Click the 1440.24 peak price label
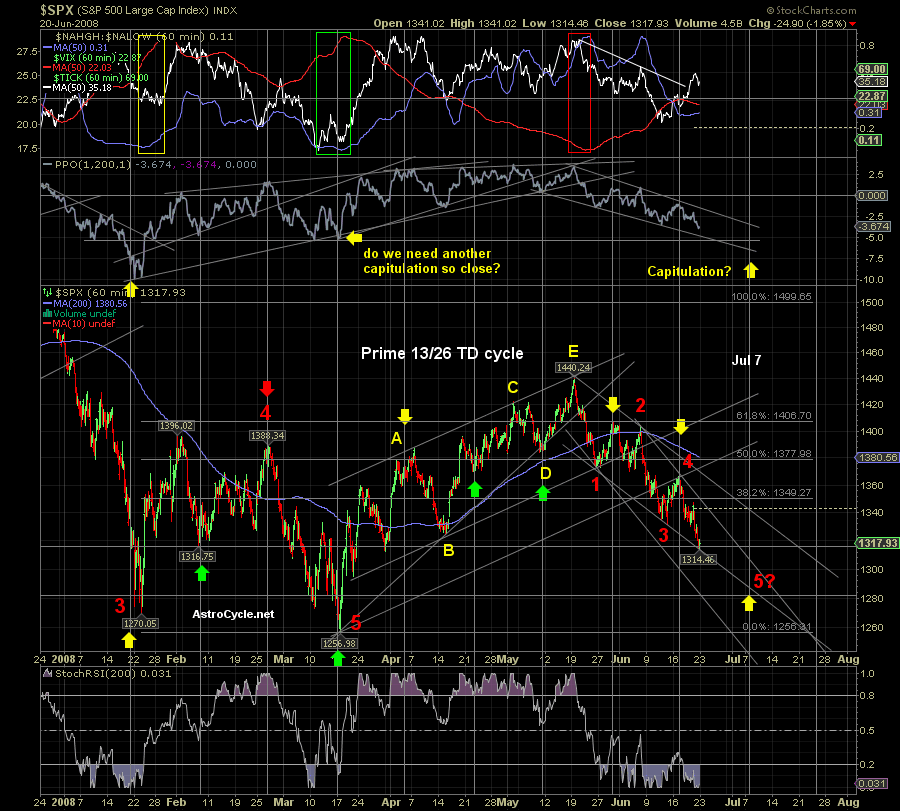 tap(573, 368)
